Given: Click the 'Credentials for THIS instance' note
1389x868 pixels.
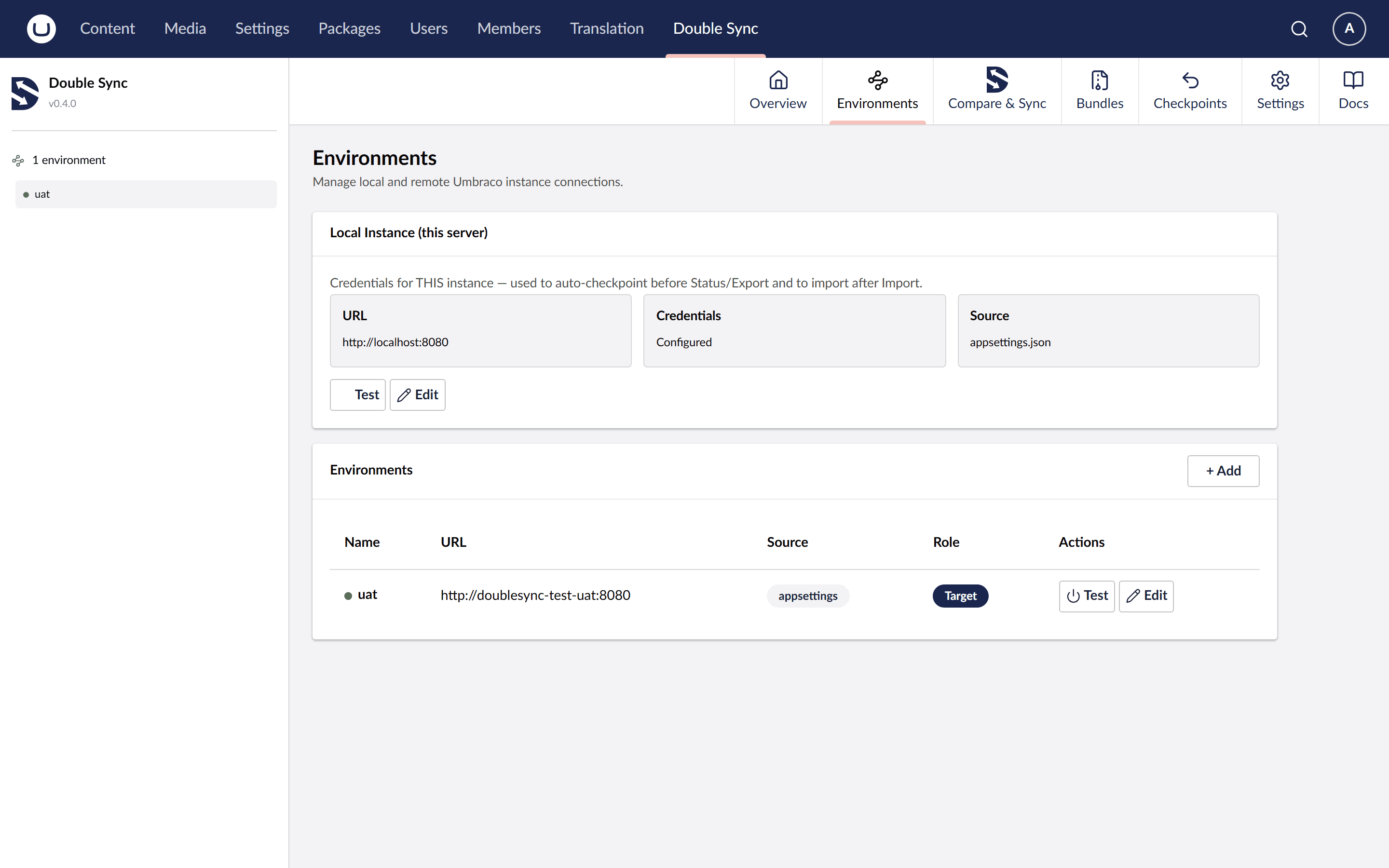Looking at the screenshot, I should click(626, 283).
